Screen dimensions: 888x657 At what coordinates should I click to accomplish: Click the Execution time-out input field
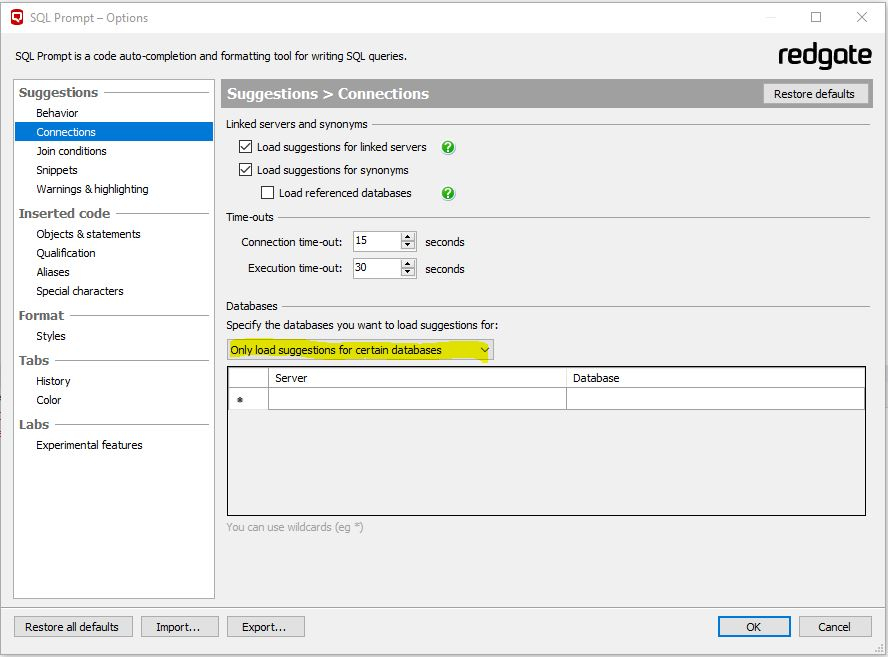point(377,268)
